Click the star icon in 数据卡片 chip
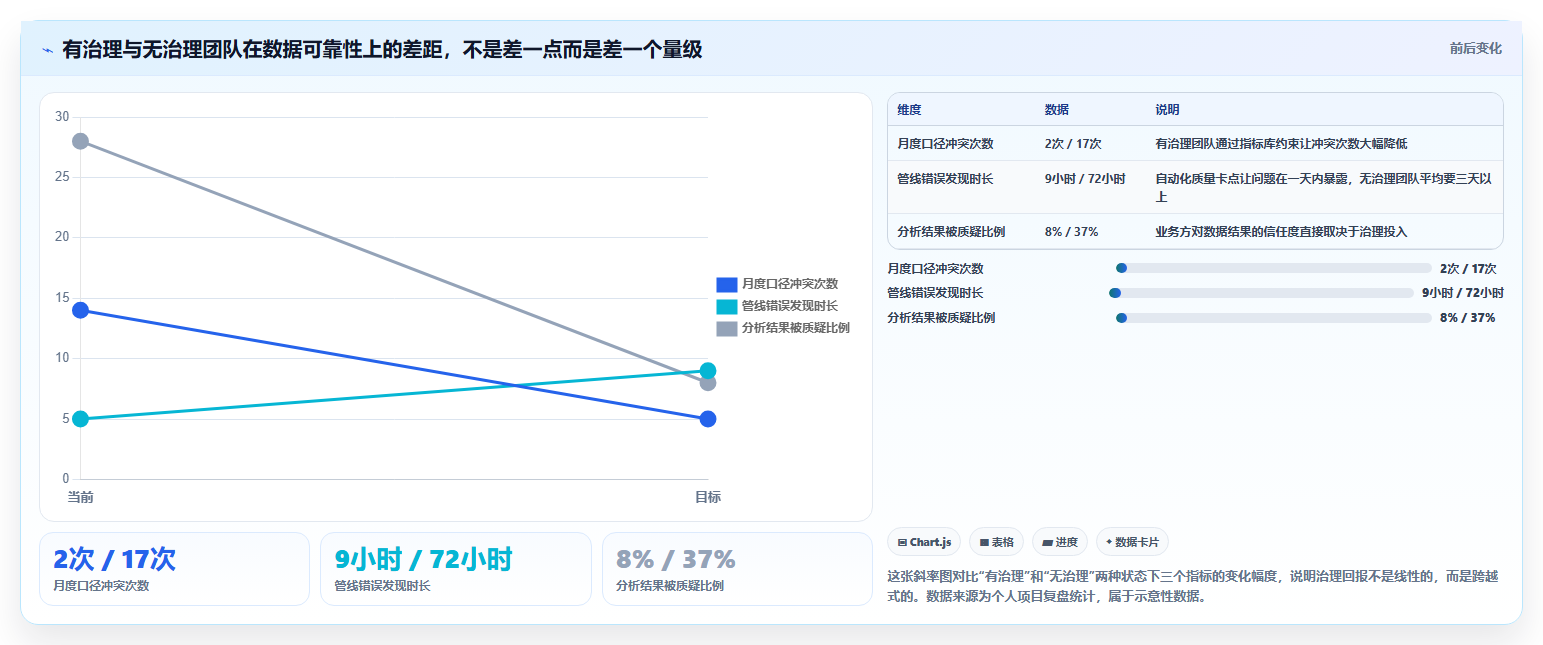Screen dimensions: 1543x645 point(1109,542)
